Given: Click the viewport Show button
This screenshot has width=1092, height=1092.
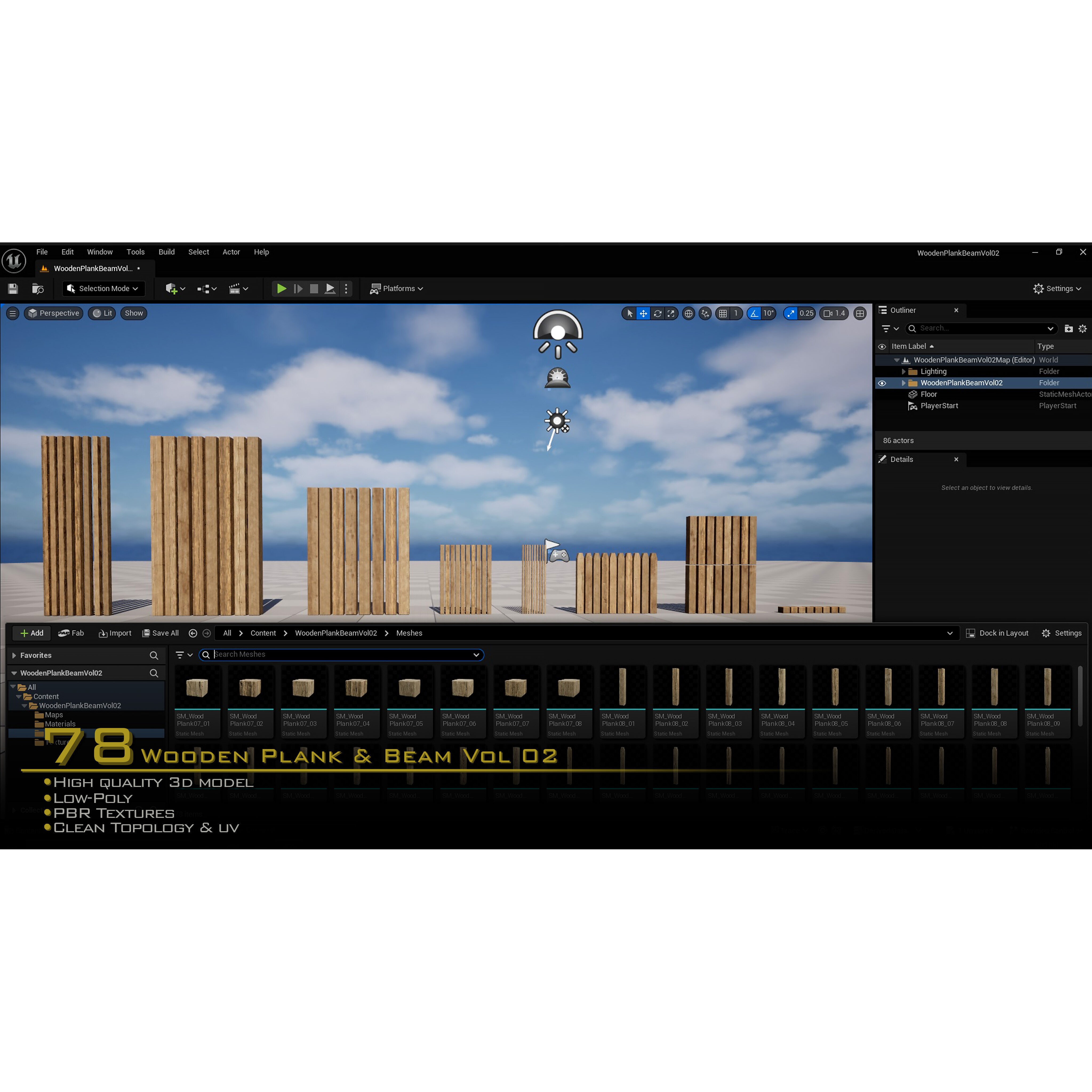Looking at the screenshot, I should coord(134,313).
